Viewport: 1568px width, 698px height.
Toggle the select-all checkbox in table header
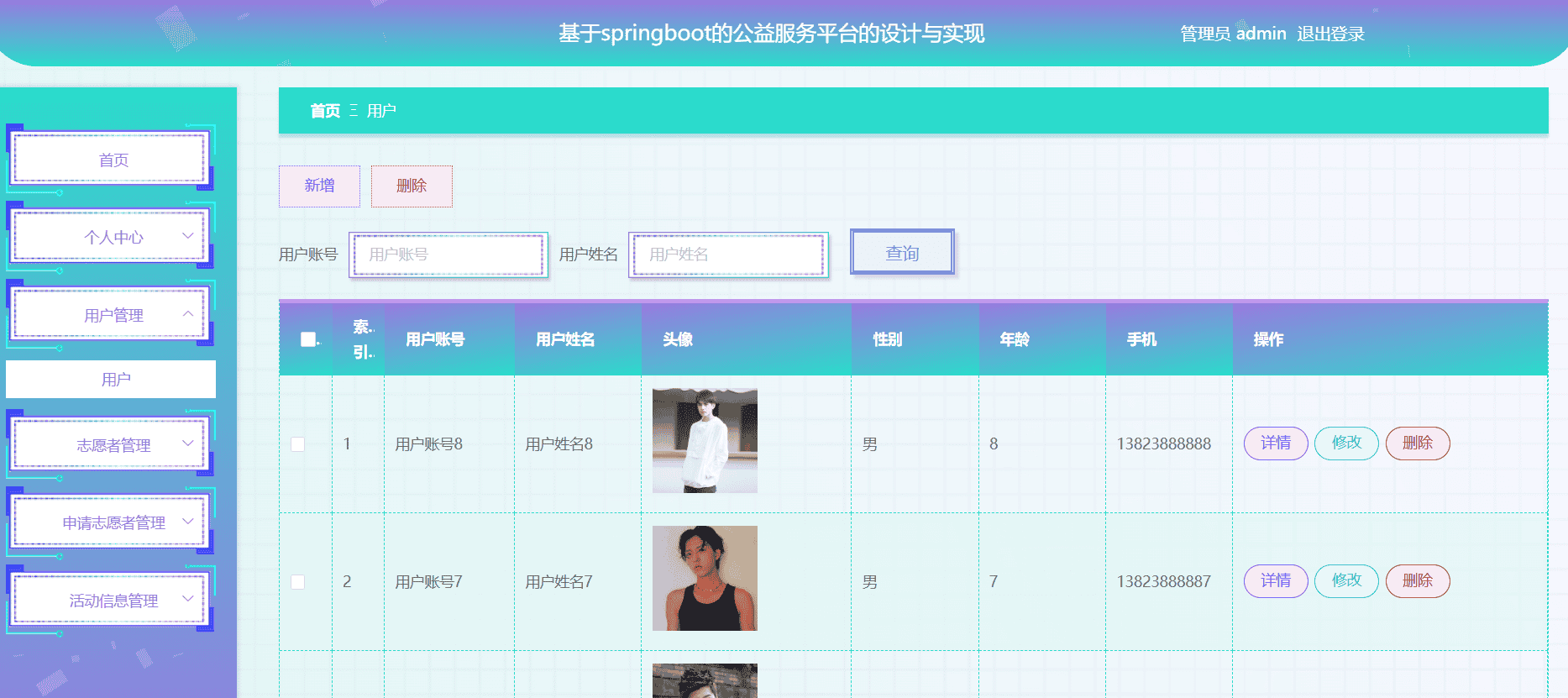click(x=308, y=339)
